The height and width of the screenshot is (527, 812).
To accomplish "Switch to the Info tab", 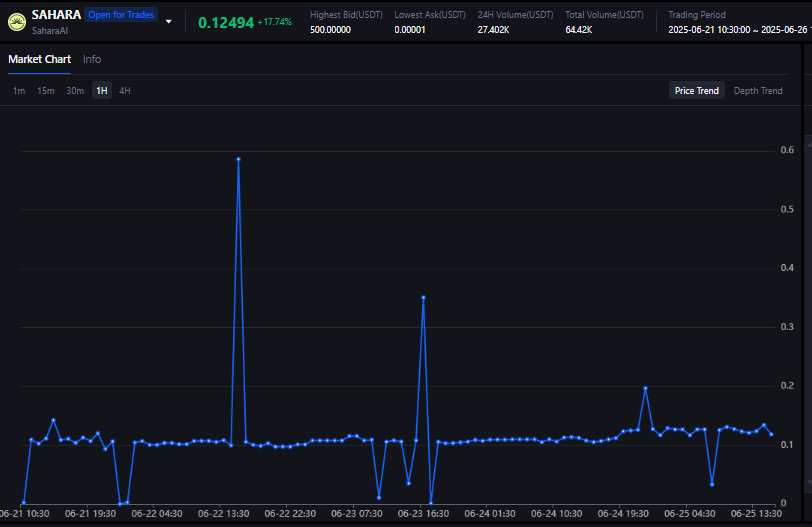I will (92, 59).
